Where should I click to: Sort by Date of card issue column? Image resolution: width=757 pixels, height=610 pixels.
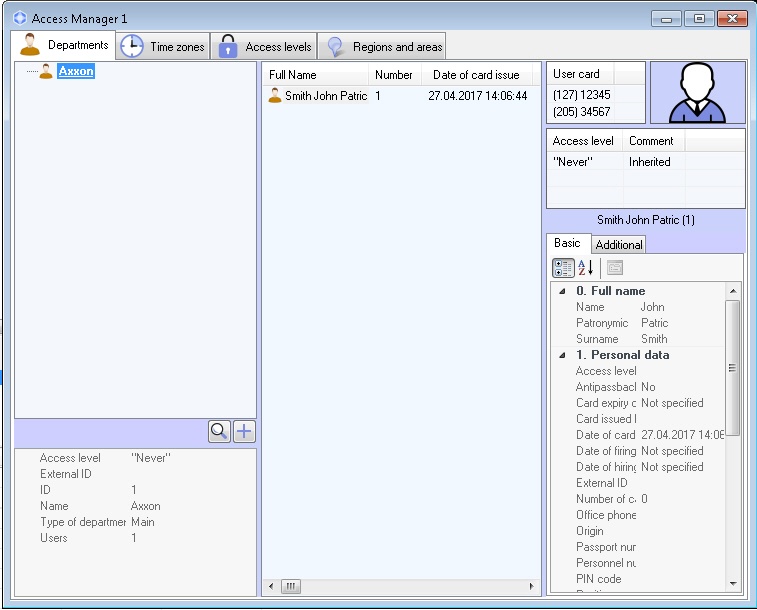tap(476, 75)
